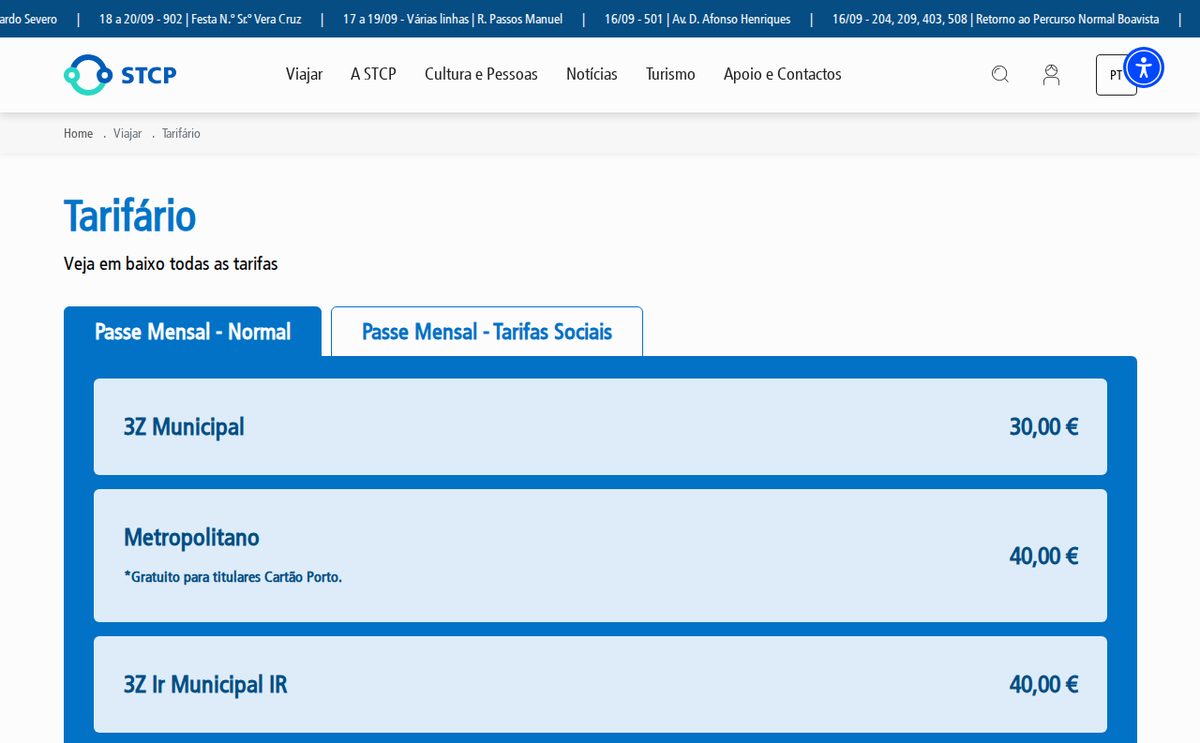Expand the Cultura e Pessoas menu

(x=481, y=74)
